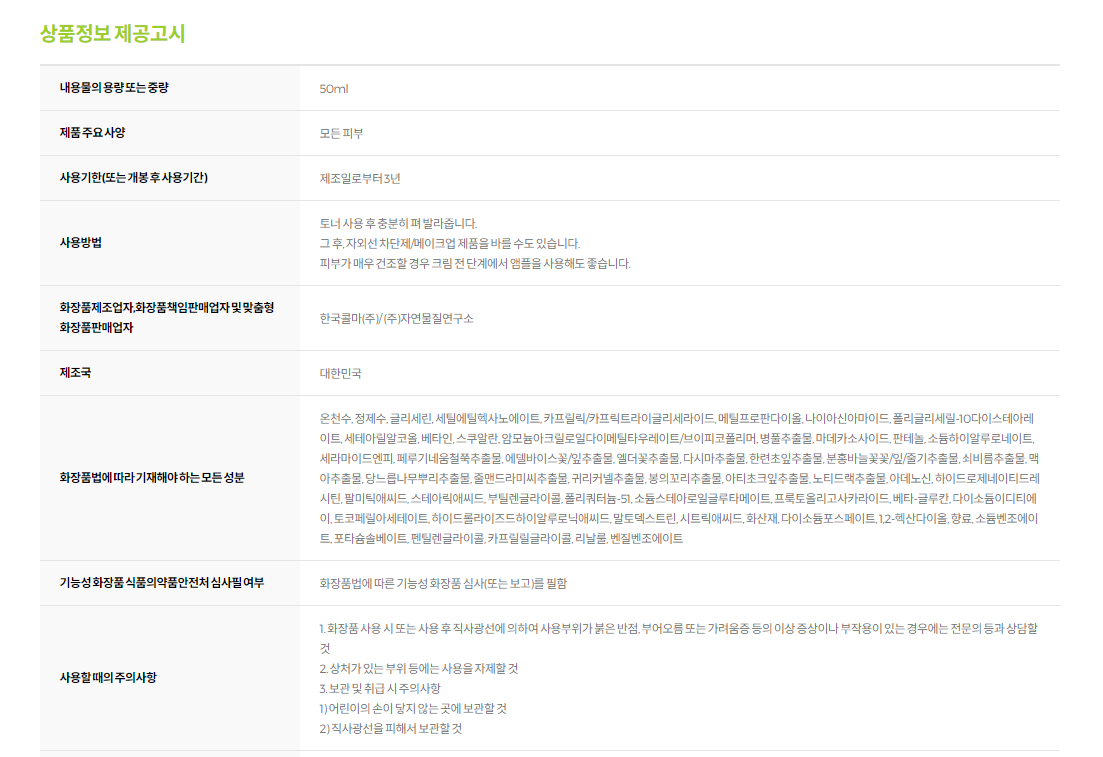Click the 대한민국 value
This screenshot has width=1103, height=757.
(x=341, y=374)
